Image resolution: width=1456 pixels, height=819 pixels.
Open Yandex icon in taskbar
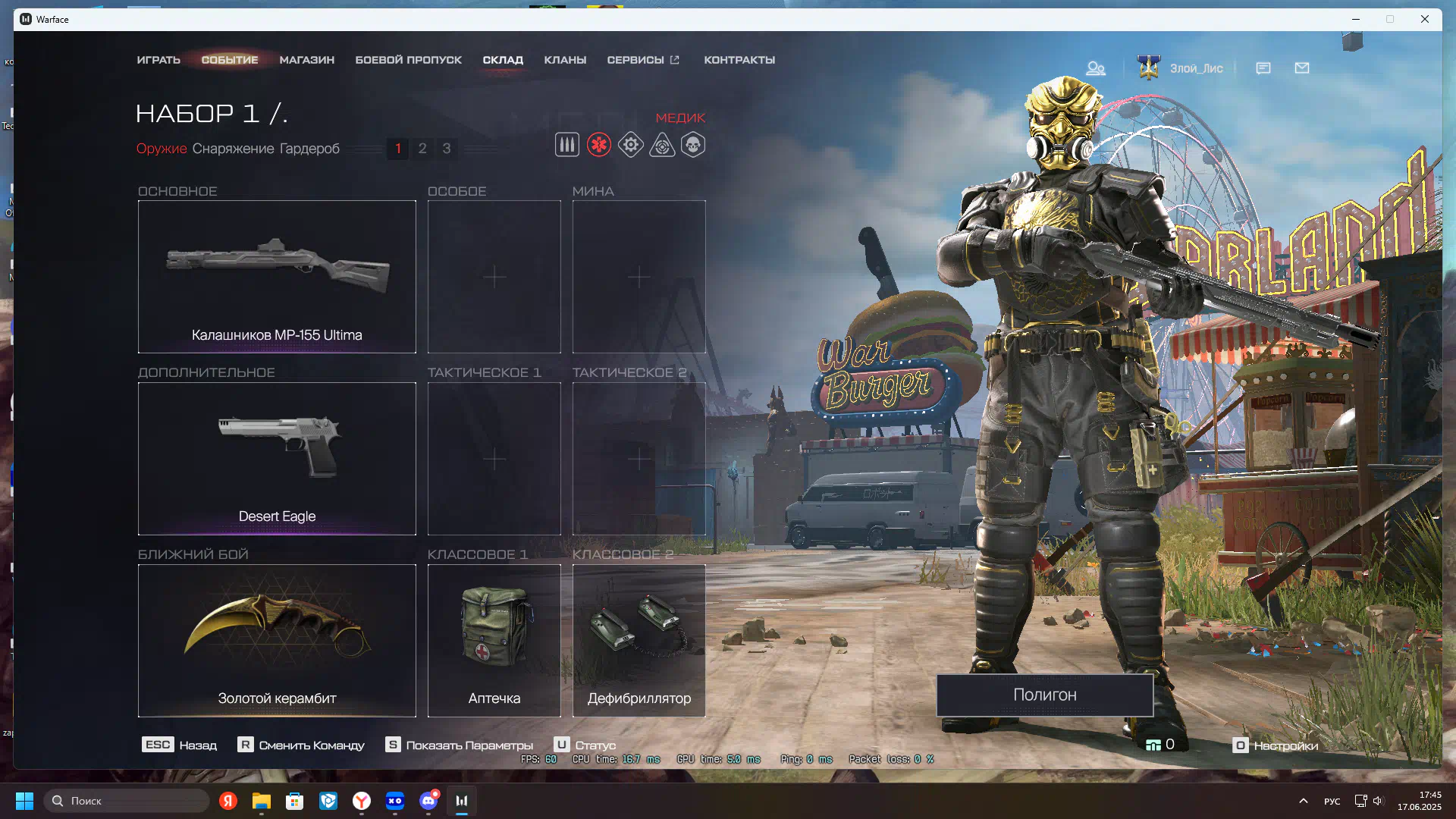click(x=228, y=801)
